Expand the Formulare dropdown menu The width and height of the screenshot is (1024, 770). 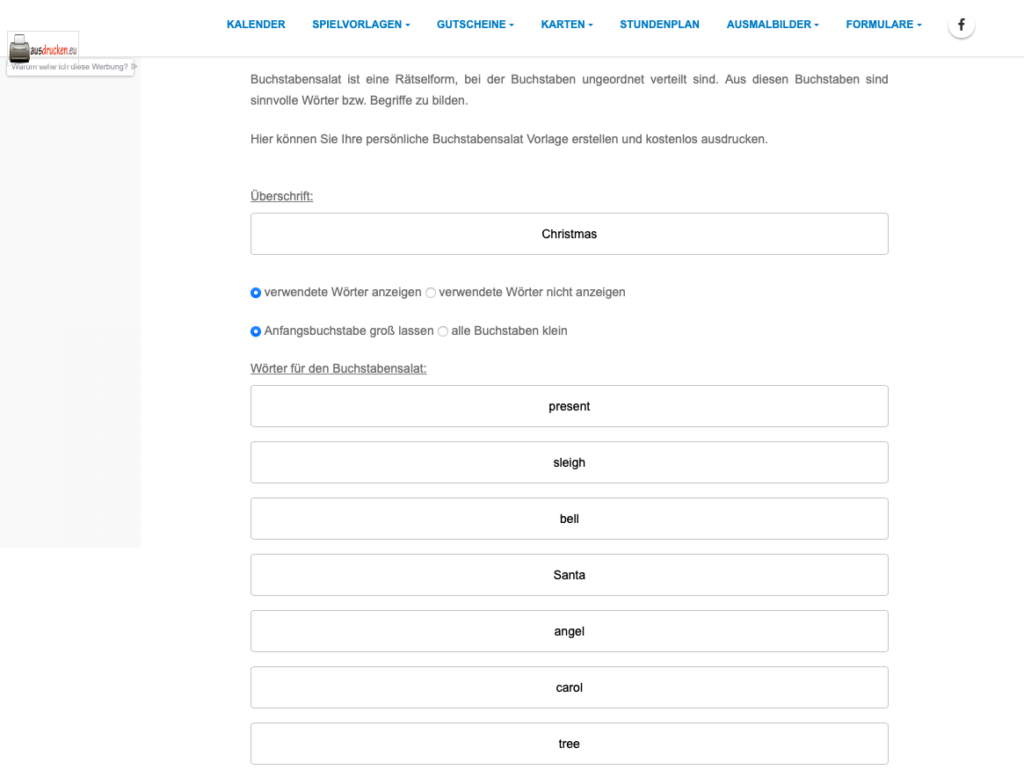pyautogui.click(x=883, y=25)
